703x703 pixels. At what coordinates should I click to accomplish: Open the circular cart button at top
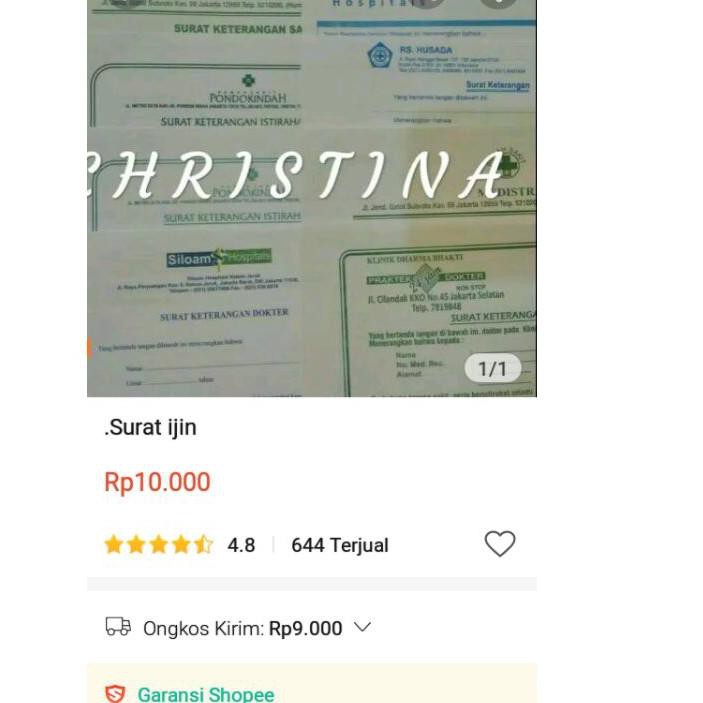coord(427,3)
